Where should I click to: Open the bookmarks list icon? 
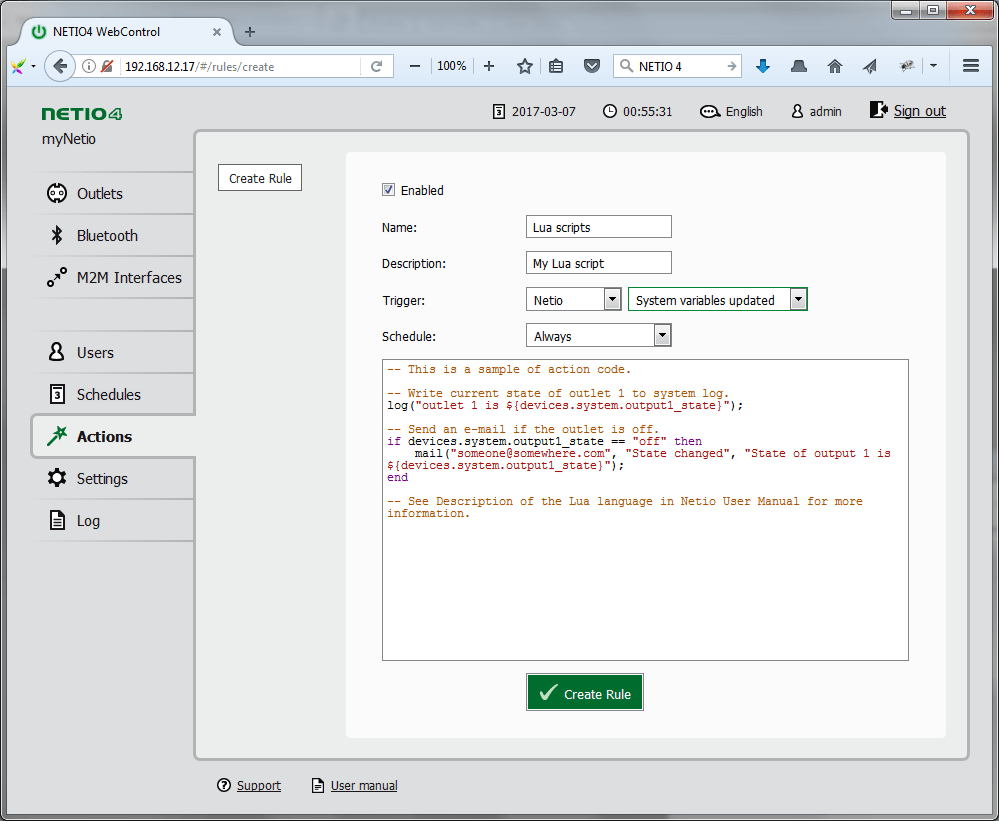point(556,66)
